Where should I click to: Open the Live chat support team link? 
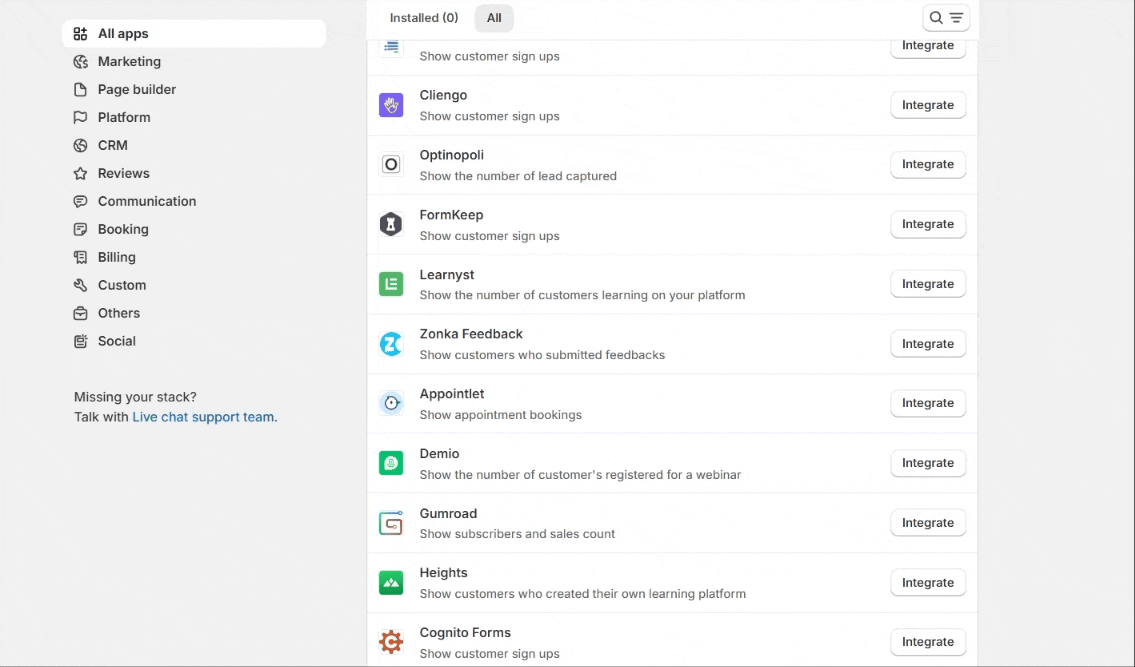(203, 417)
